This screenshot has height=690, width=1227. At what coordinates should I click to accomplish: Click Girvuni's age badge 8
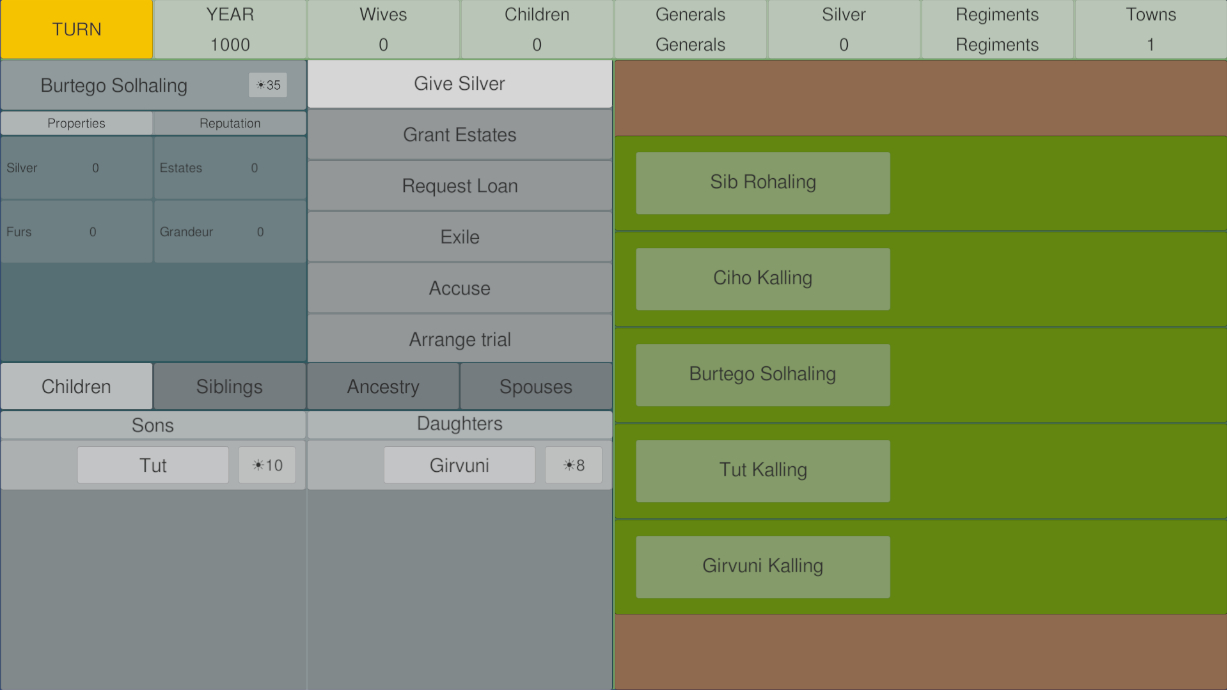click(574, 465)
